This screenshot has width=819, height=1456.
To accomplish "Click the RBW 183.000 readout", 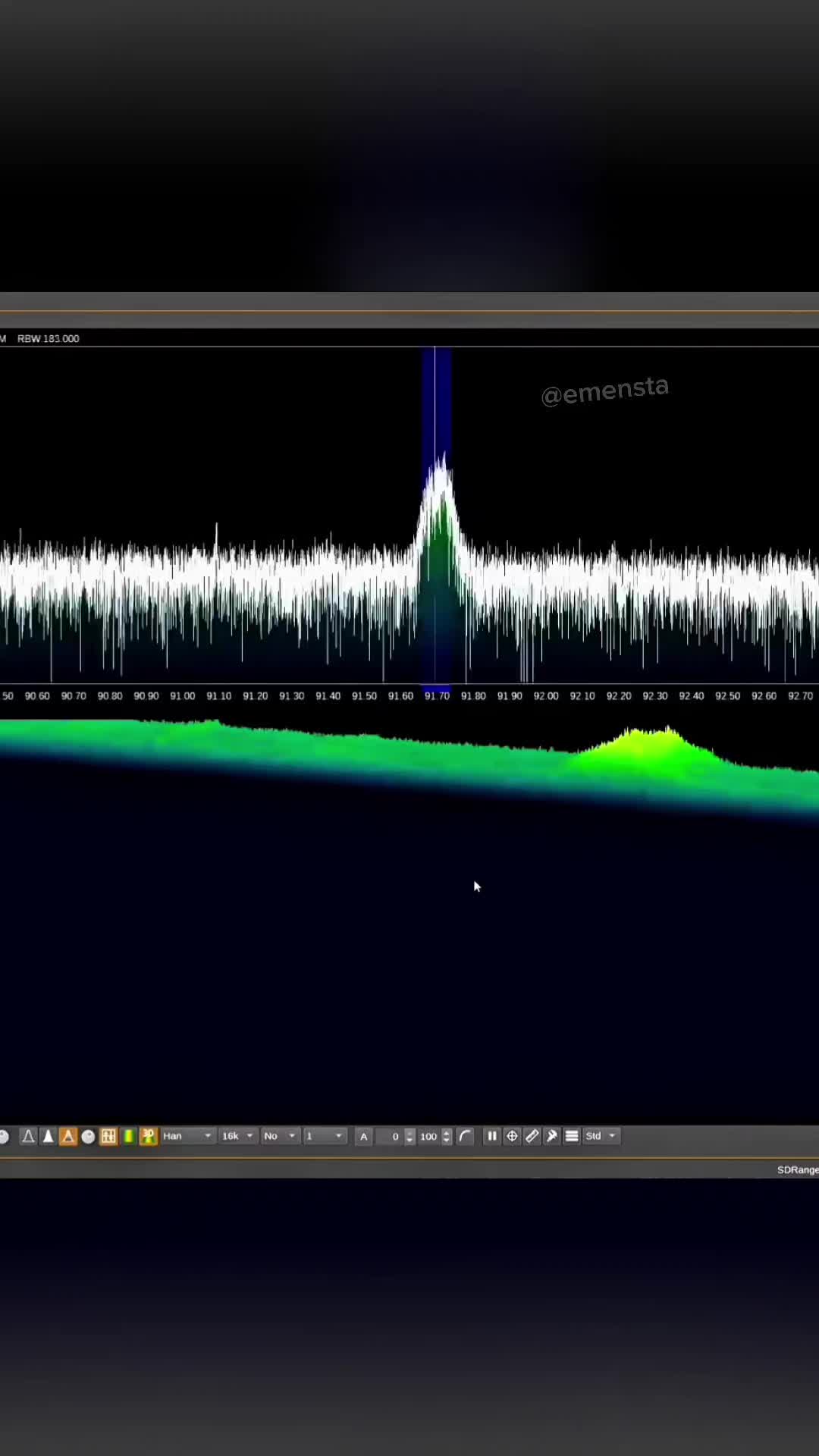I will (x=48, y=339).
